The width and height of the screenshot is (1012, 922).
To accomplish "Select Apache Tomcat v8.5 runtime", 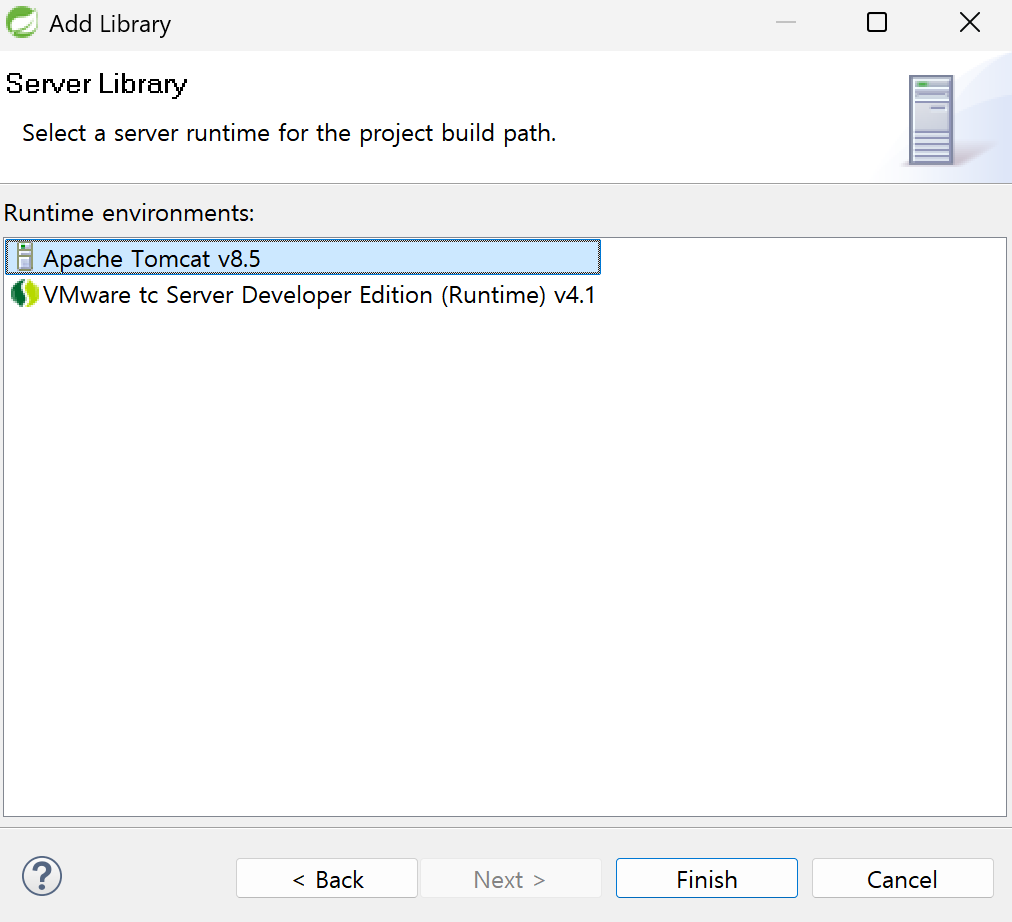I will coord(303,257).
